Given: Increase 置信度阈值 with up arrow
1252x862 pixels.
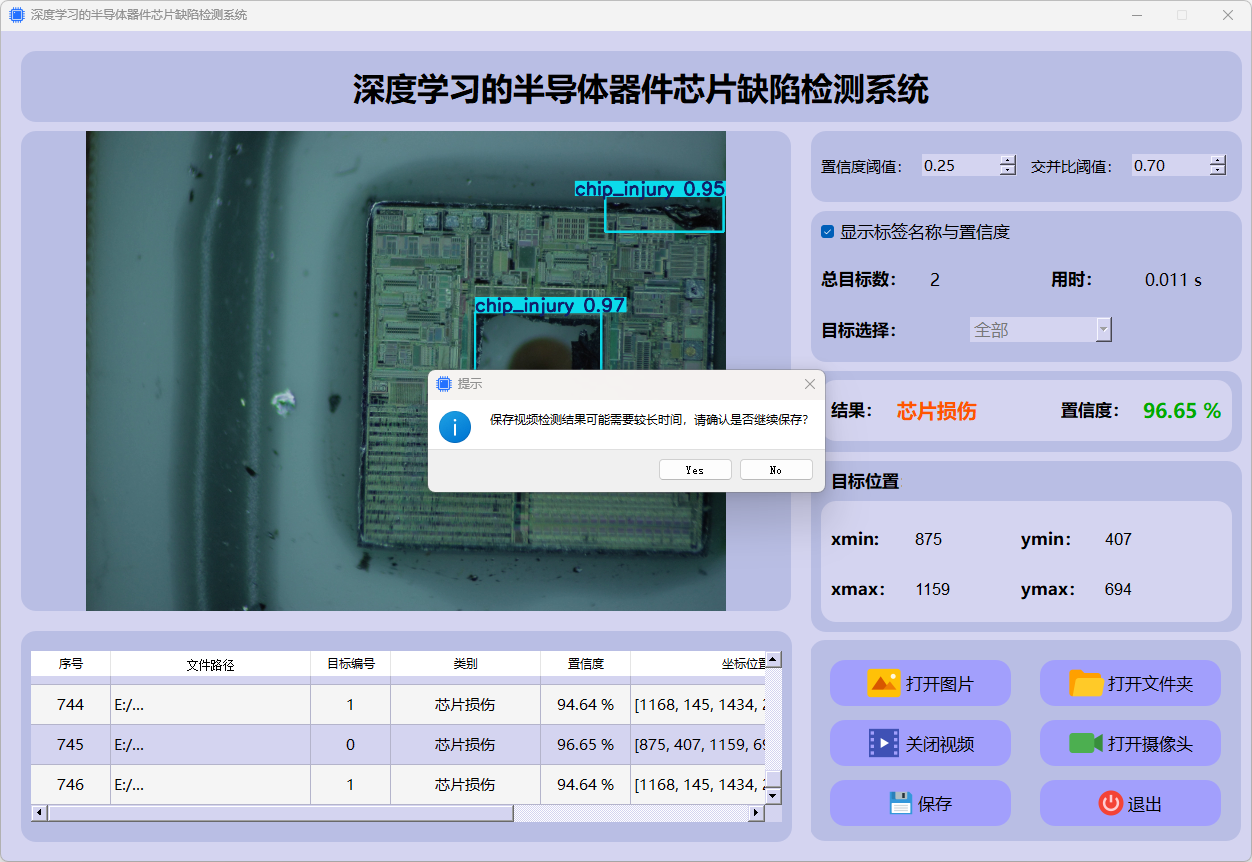Looking at the screenshot, I should [x=1007, y=161].
